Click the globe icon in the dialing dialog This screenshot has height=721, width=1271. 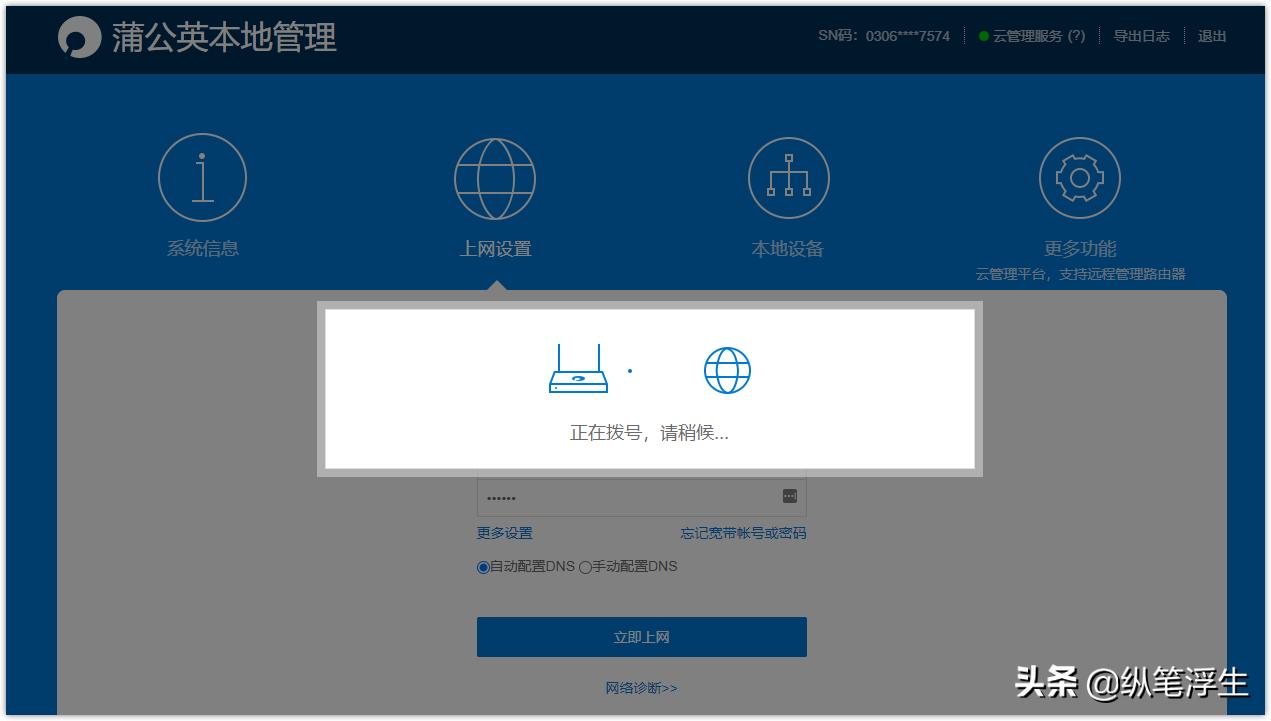click(727, 368)
